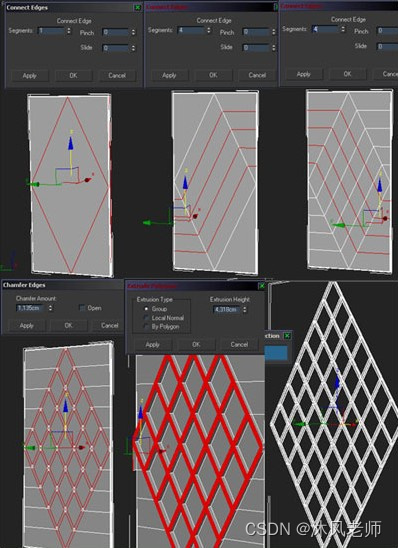Click Apply in Connect Edges dialog with Segments 1
Image resolution: width=398 pixels, height=548 pixels.
coord(30,75)
